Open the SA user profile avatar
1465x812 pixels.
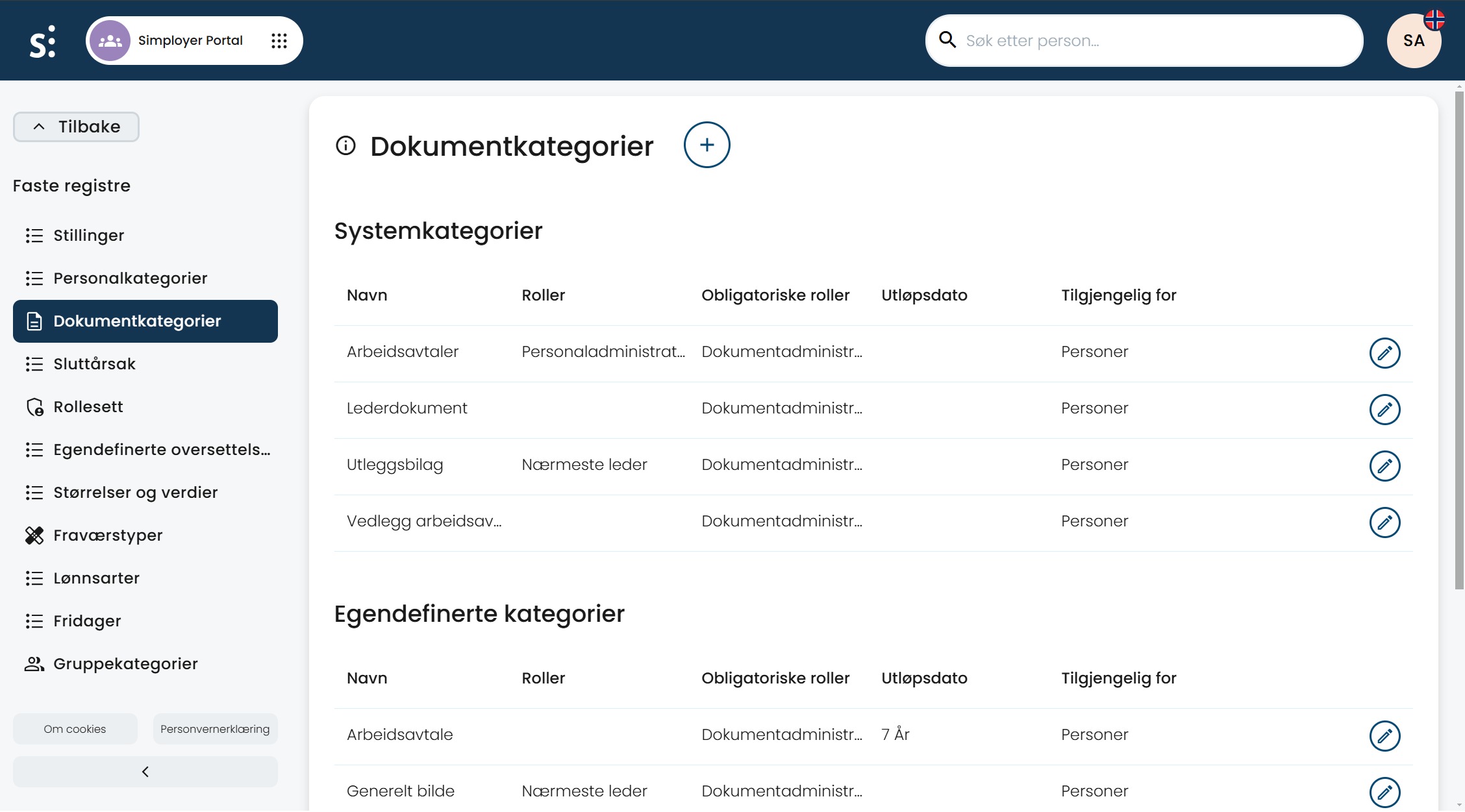pos(1414,41)
